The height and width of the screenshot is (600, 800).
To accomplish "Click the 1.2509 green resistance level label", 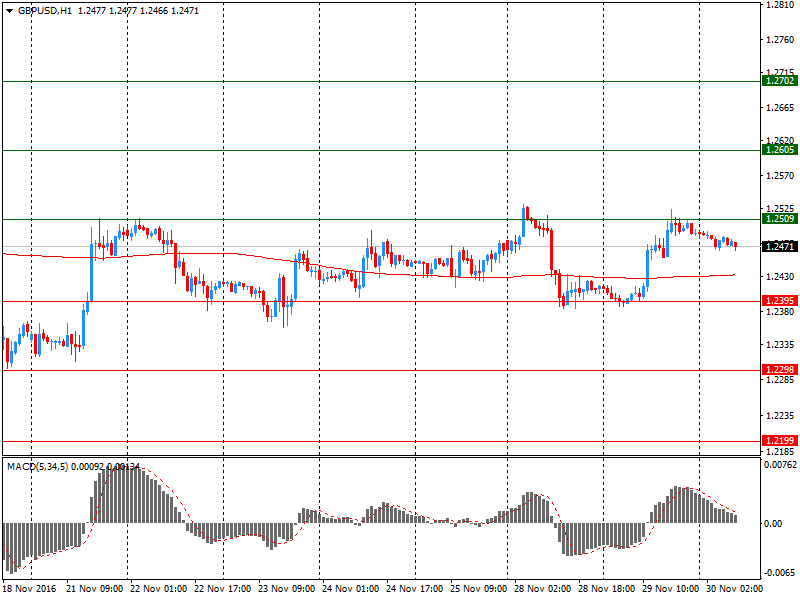I will tap(779, 219).
